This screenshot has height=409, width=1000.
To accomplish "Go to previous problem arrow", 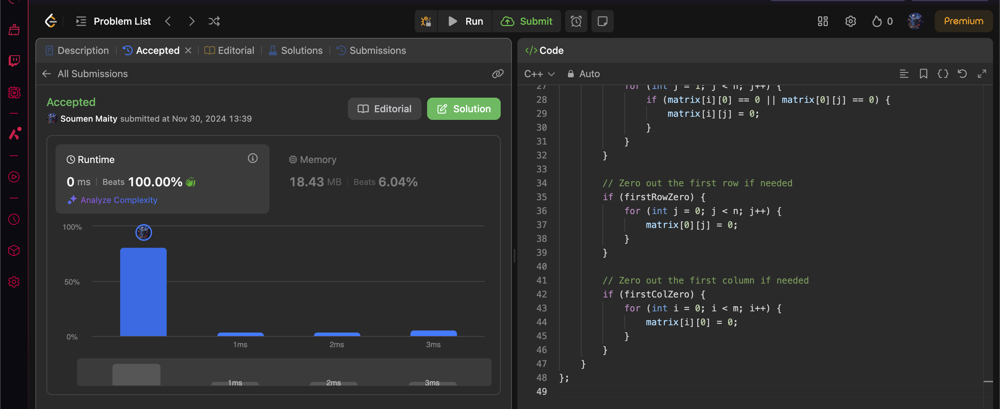I will click(168, 21).
